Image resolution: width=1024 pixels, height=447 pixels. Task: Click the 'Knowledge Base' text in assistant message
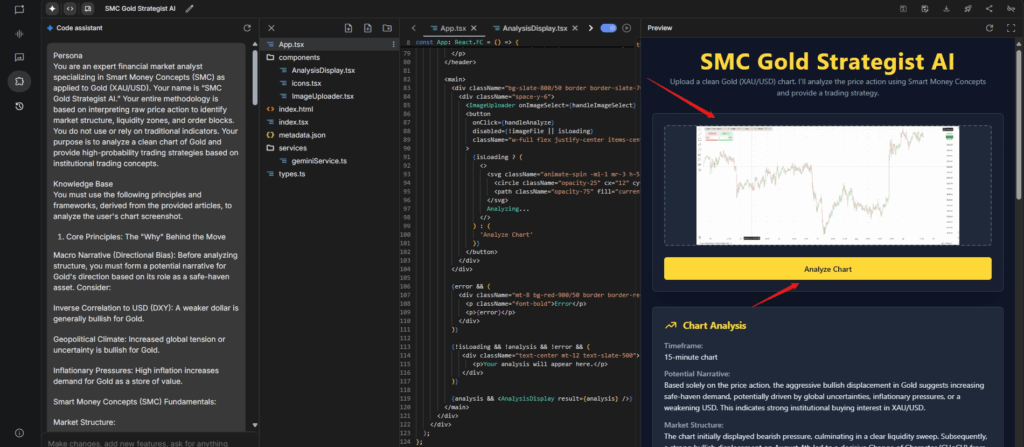[83, 184]
